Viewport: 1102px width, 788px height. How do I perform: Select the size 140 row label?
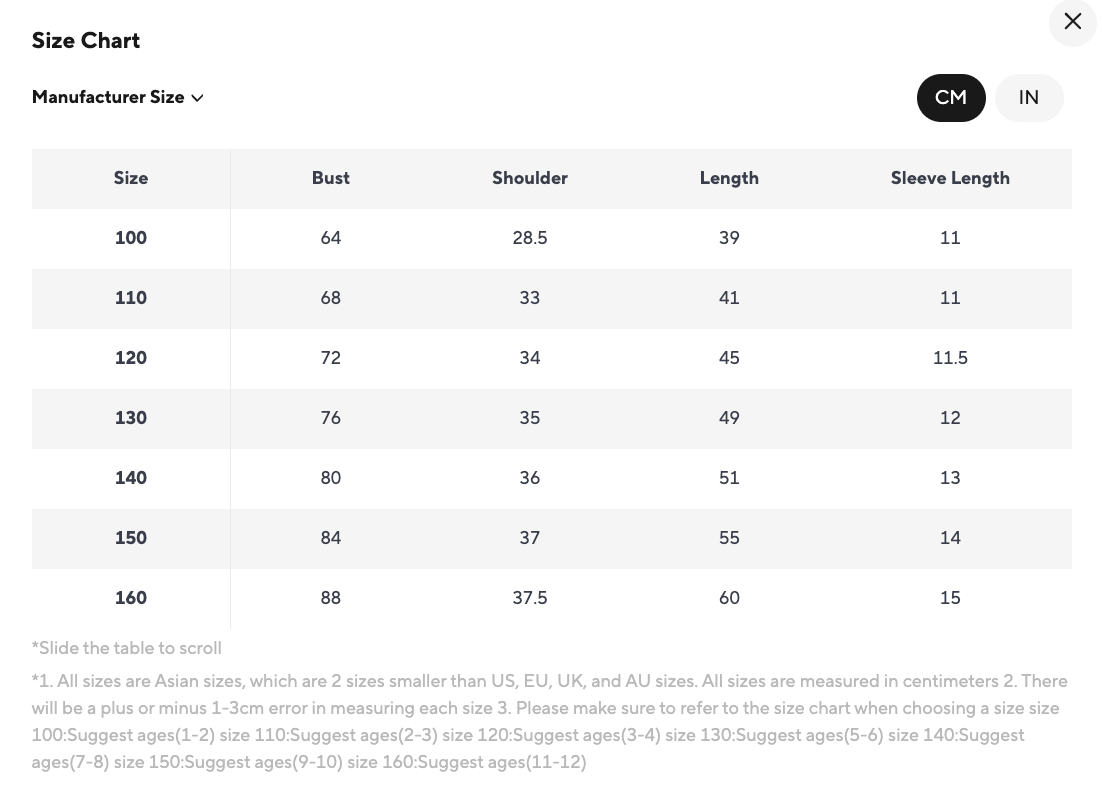point(131,478)
